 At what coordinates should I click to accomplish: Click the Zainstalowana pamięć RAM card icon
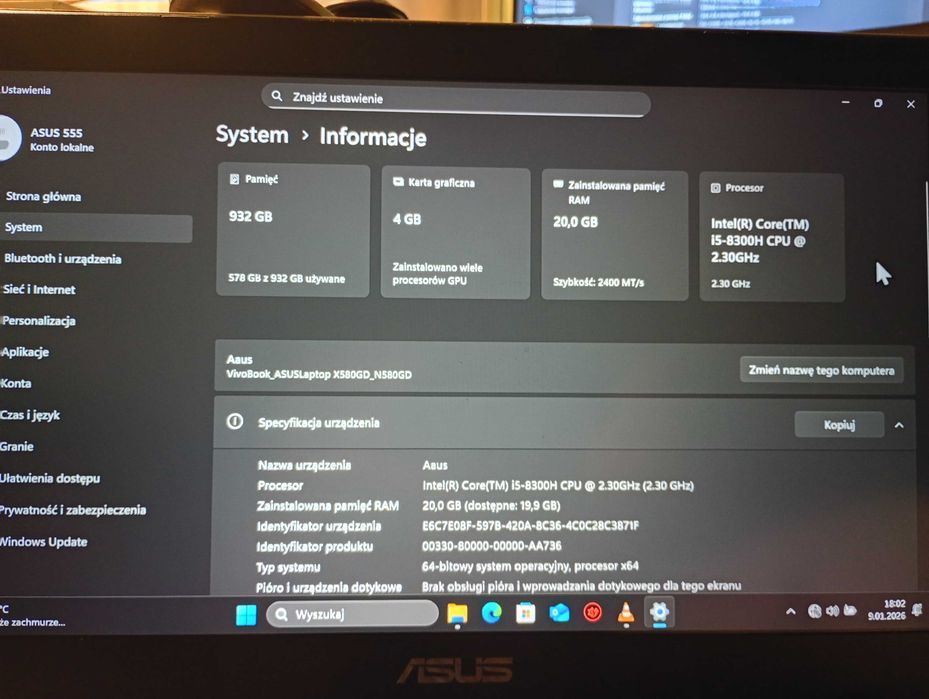[558, 184]
